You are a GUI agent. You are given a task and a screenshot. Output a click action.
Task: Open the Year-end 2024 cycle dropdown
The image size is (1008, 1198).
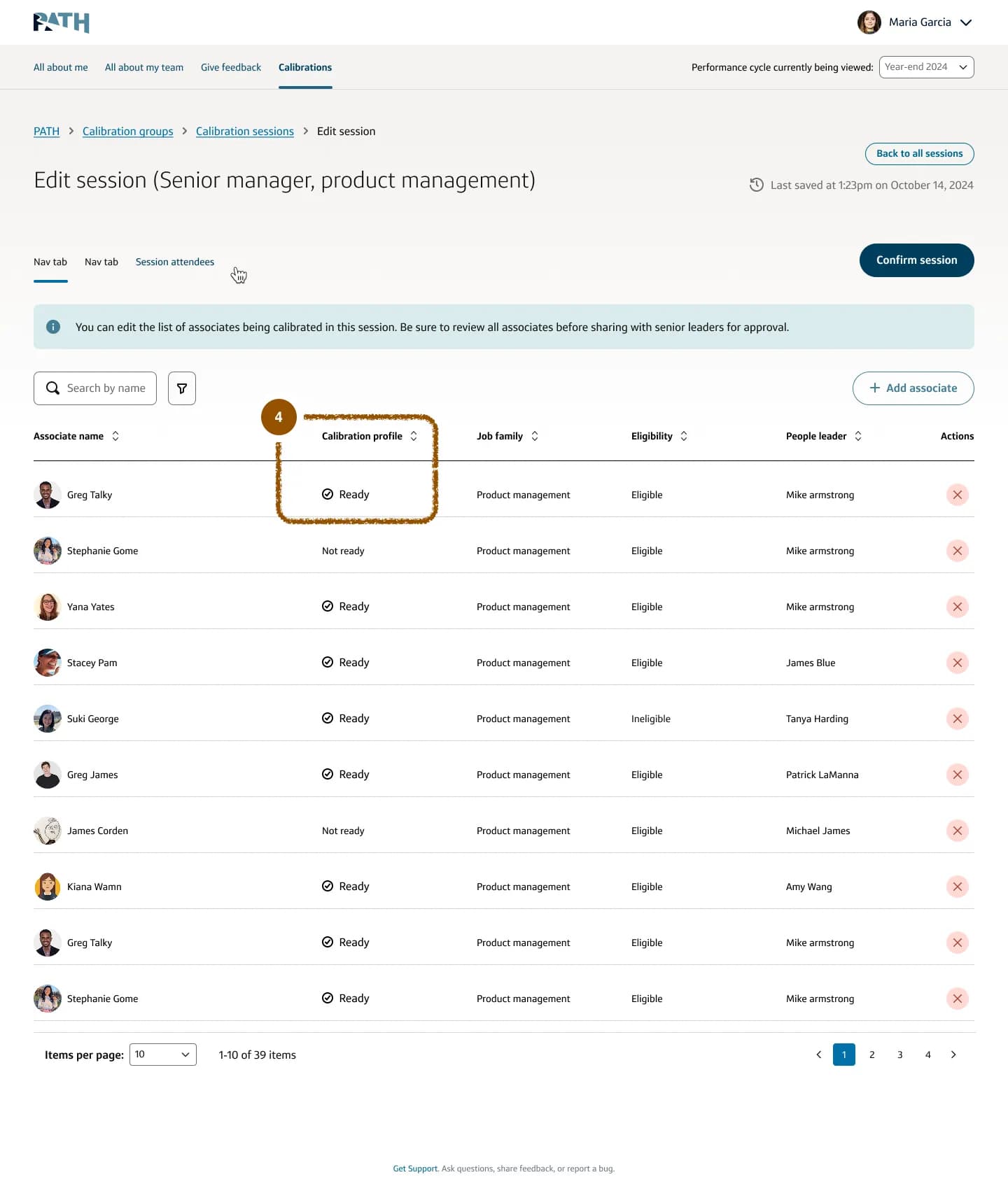[x=926, y=67]
